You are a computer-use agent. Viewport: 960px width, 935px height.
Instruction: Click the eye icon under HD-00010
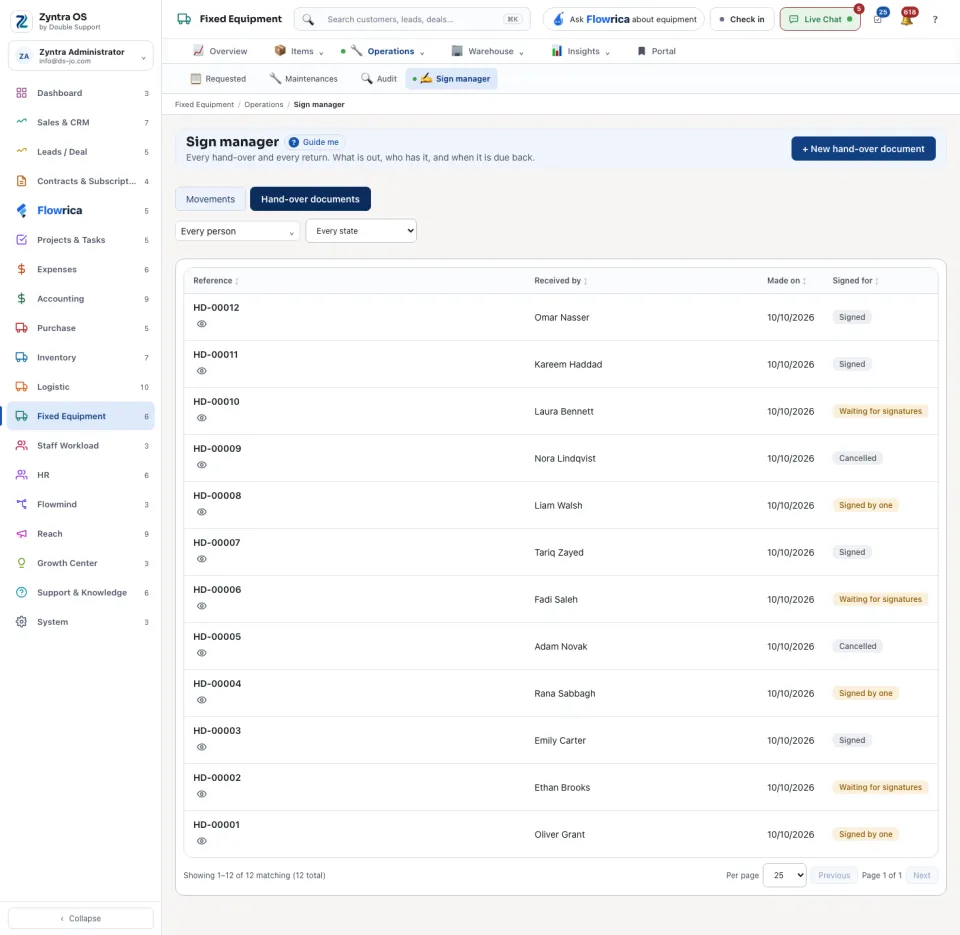point(201,418)
